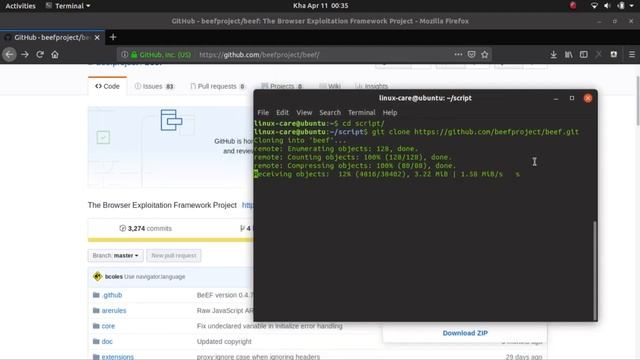Open the Projects tab on GitHub
The width and height of the screenshot is (640, 360).
pyautogui.click(x=282, y=86)
